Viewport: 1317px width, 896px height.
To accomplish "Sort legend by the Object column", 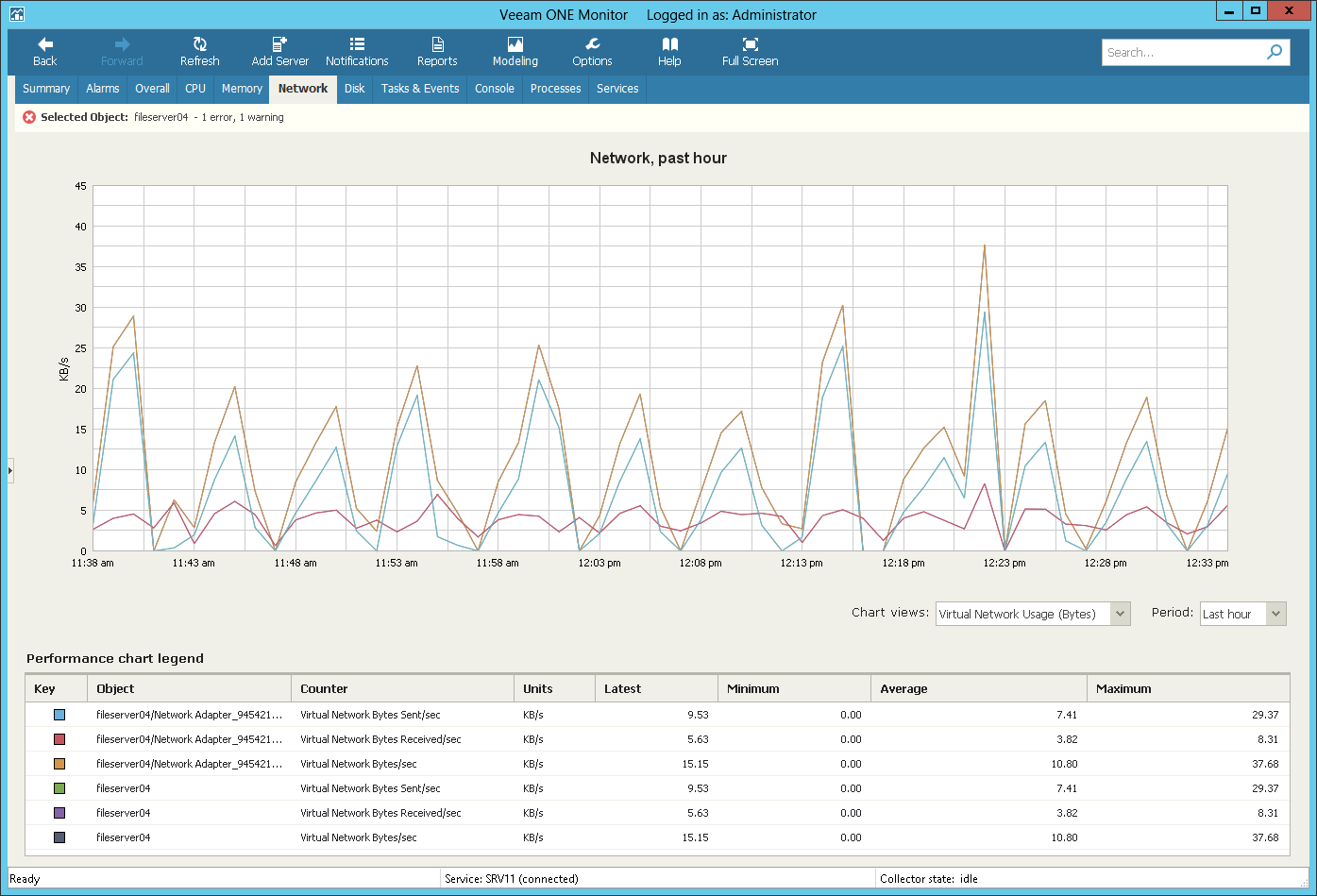I will point(189,688).
